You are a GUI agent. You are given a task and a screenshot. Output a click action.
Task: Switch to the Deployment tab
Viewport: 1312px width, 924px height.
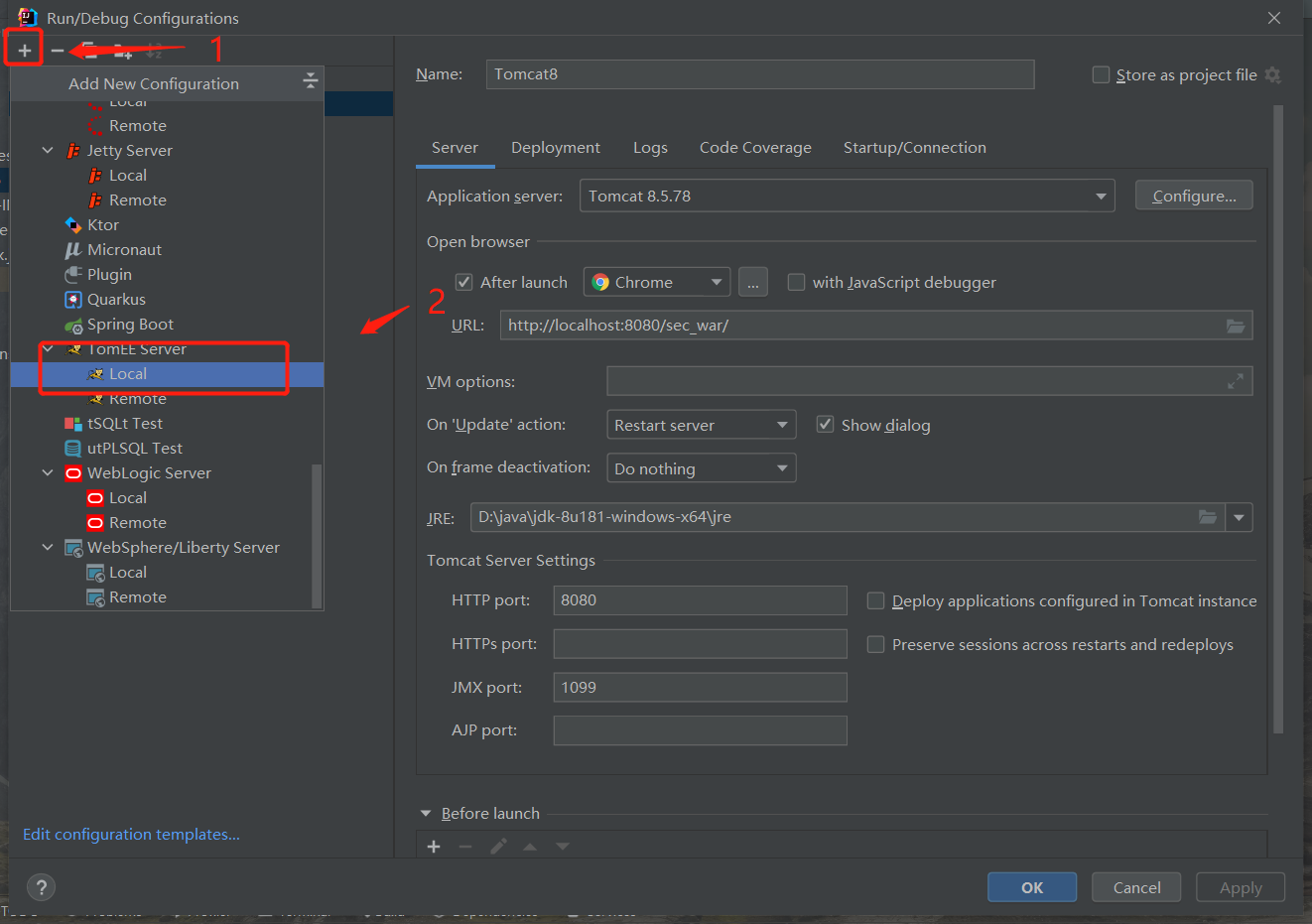click(x=556, y=147)
